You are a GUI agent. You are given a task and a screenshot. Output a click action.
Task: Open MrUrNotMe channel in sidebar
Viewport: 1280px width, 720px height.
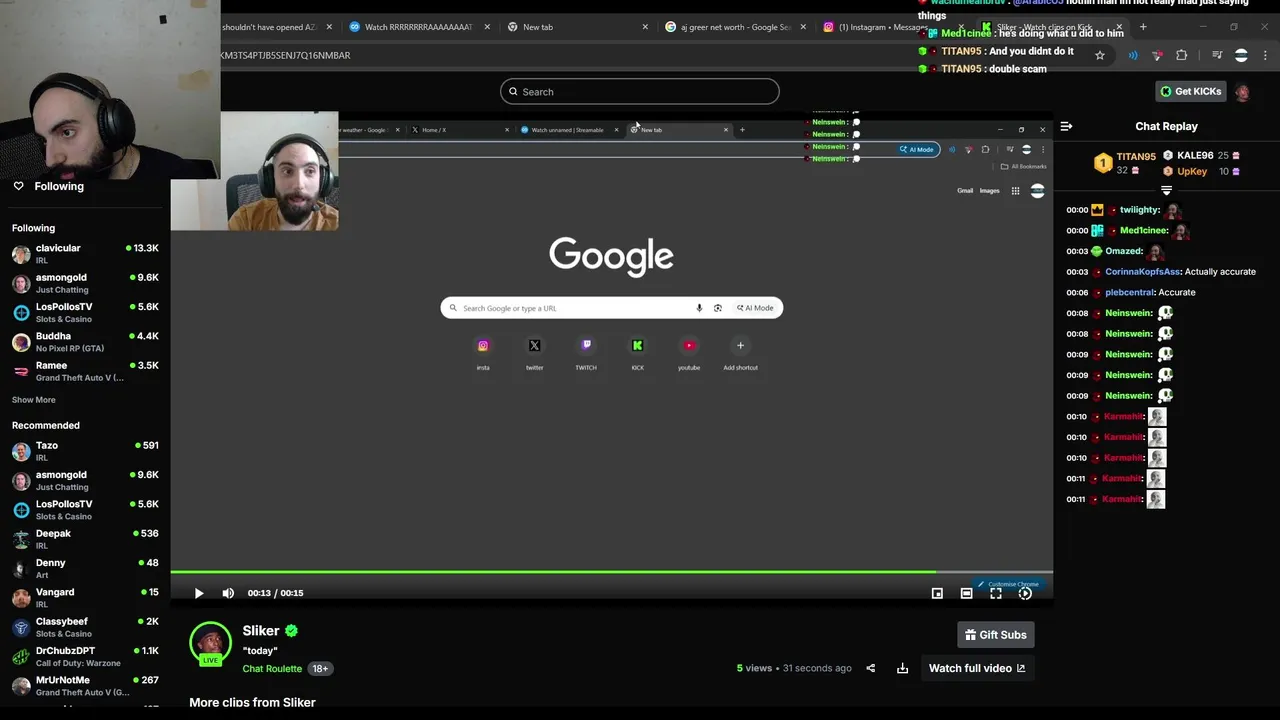click(85, 685)
